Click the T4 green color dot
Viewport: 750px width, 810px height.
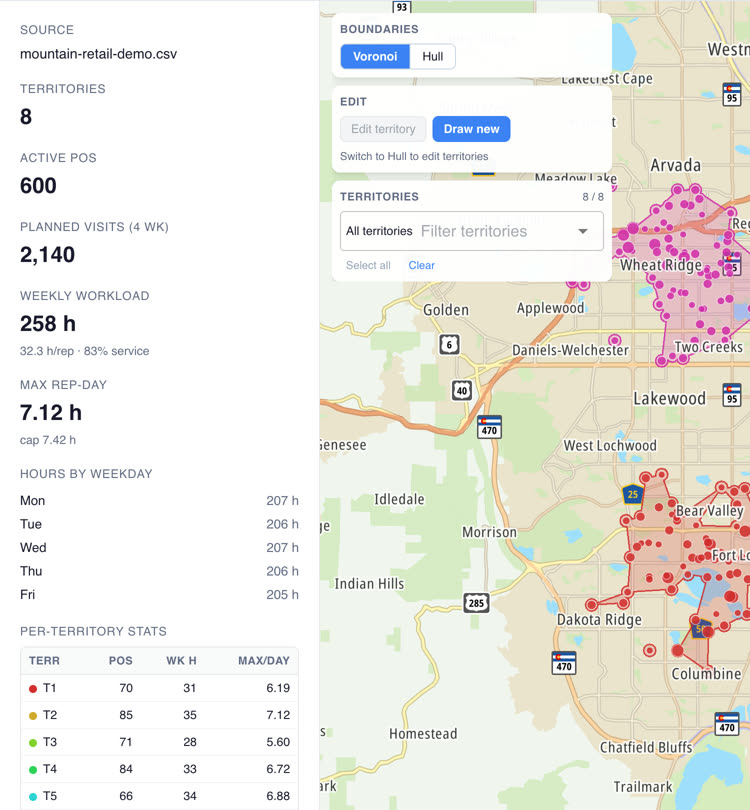pos(33,769)
